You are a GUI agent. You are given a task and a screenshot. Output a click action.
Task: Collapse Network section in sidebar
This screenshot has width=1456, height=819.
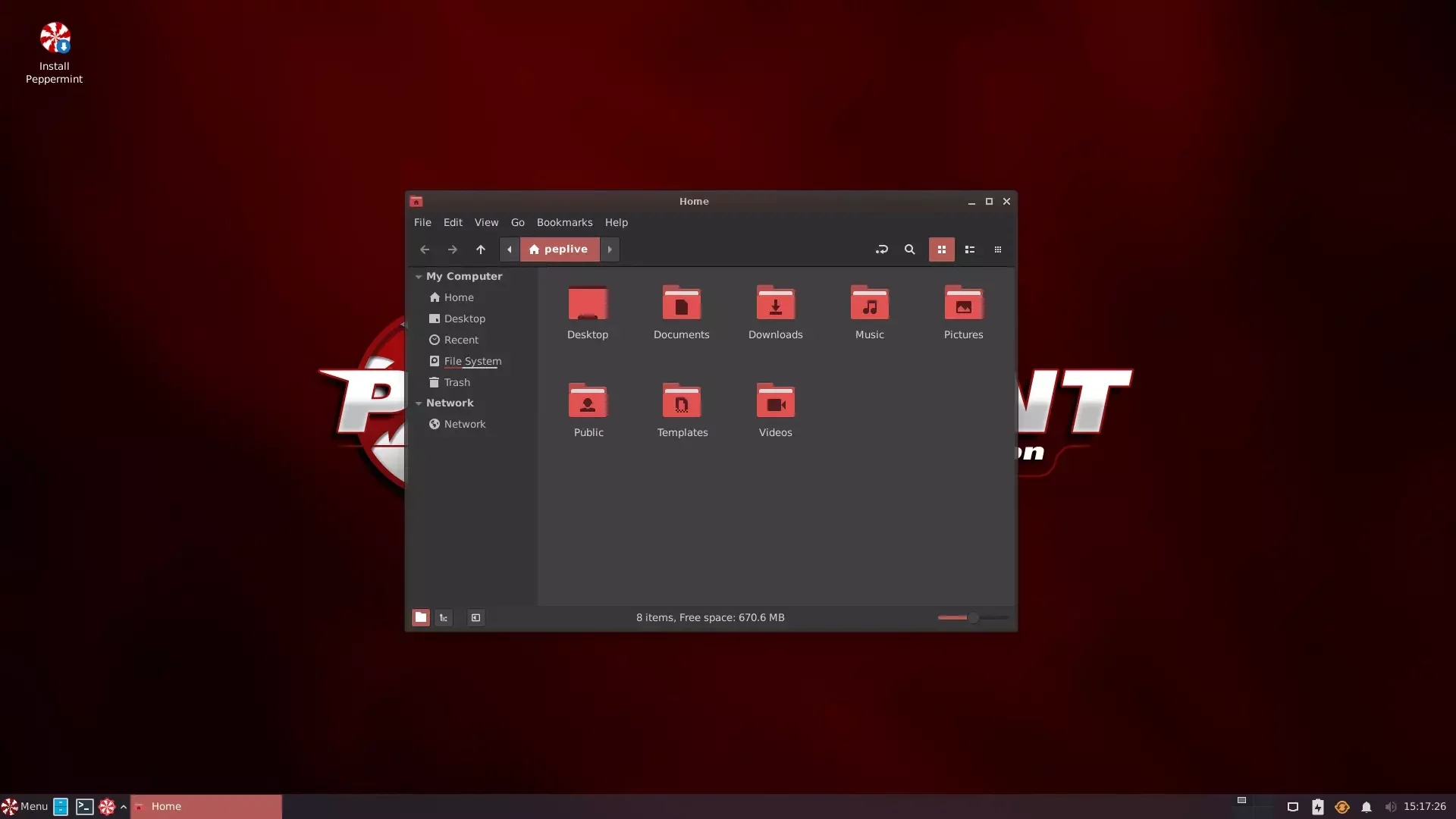point(419,403)
